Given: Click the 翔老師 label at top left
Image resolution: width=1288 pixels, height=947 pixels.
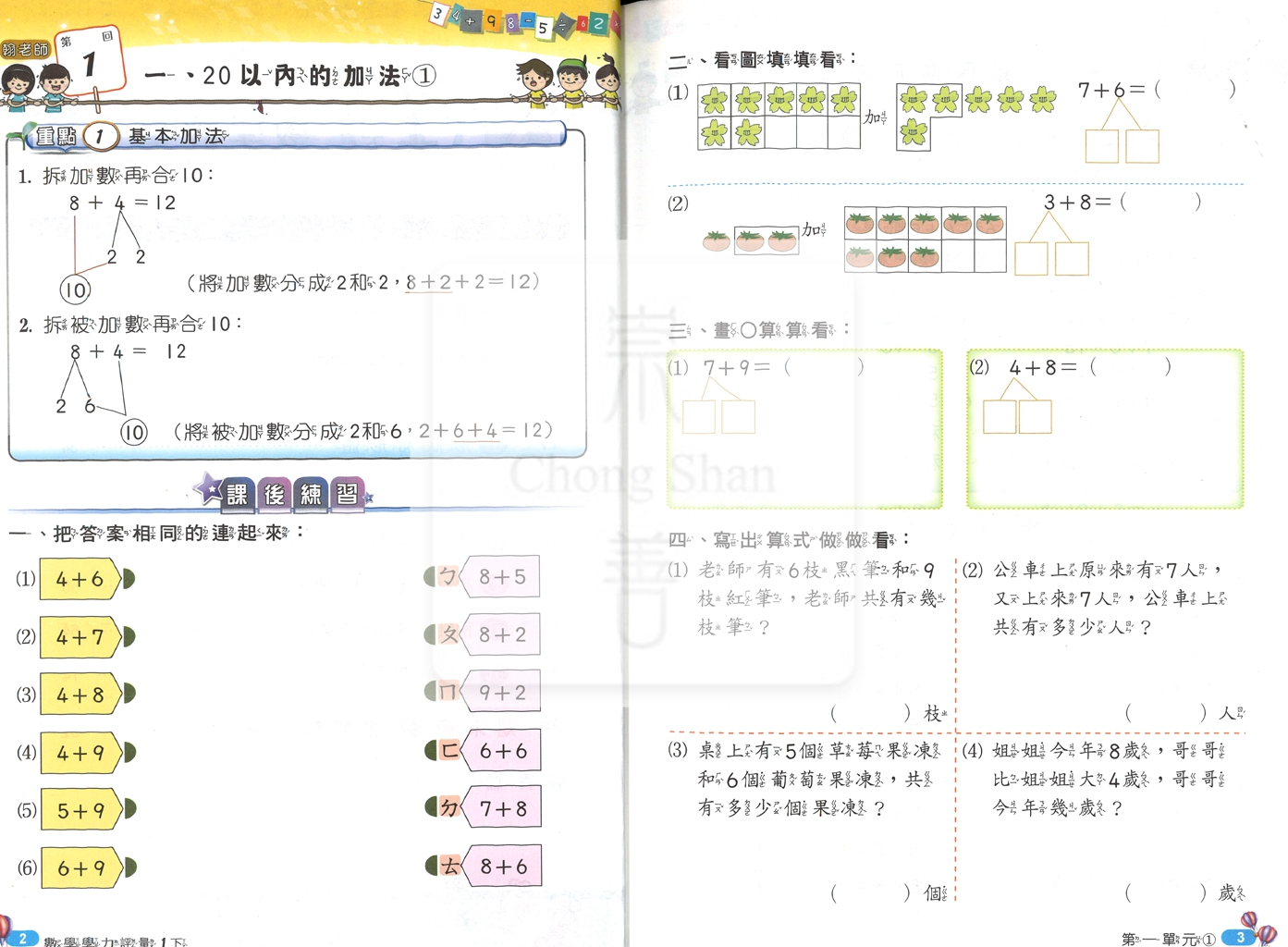Looking at the screenshot, I should pos(26,50).
